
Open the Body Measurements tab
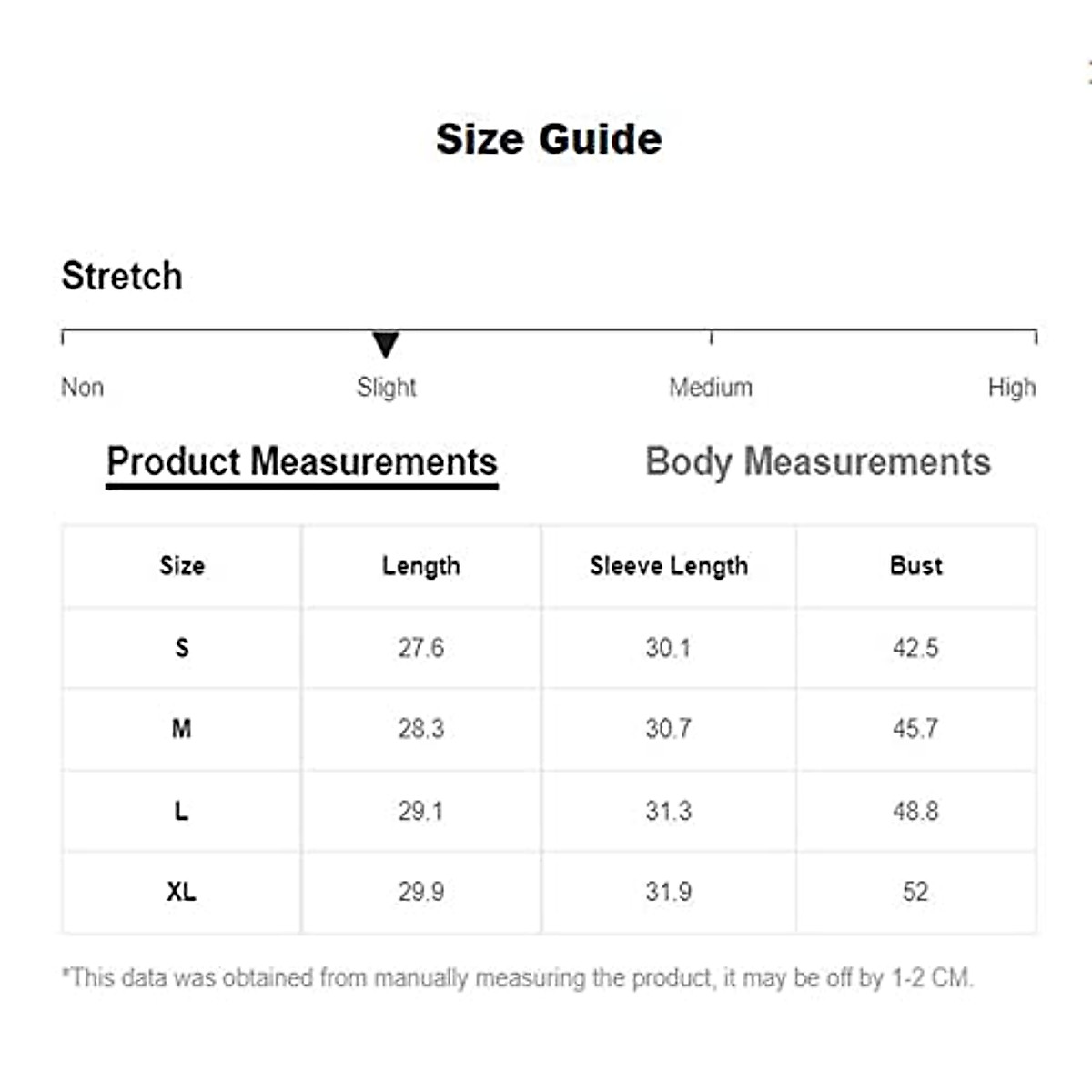pos(817,462)
